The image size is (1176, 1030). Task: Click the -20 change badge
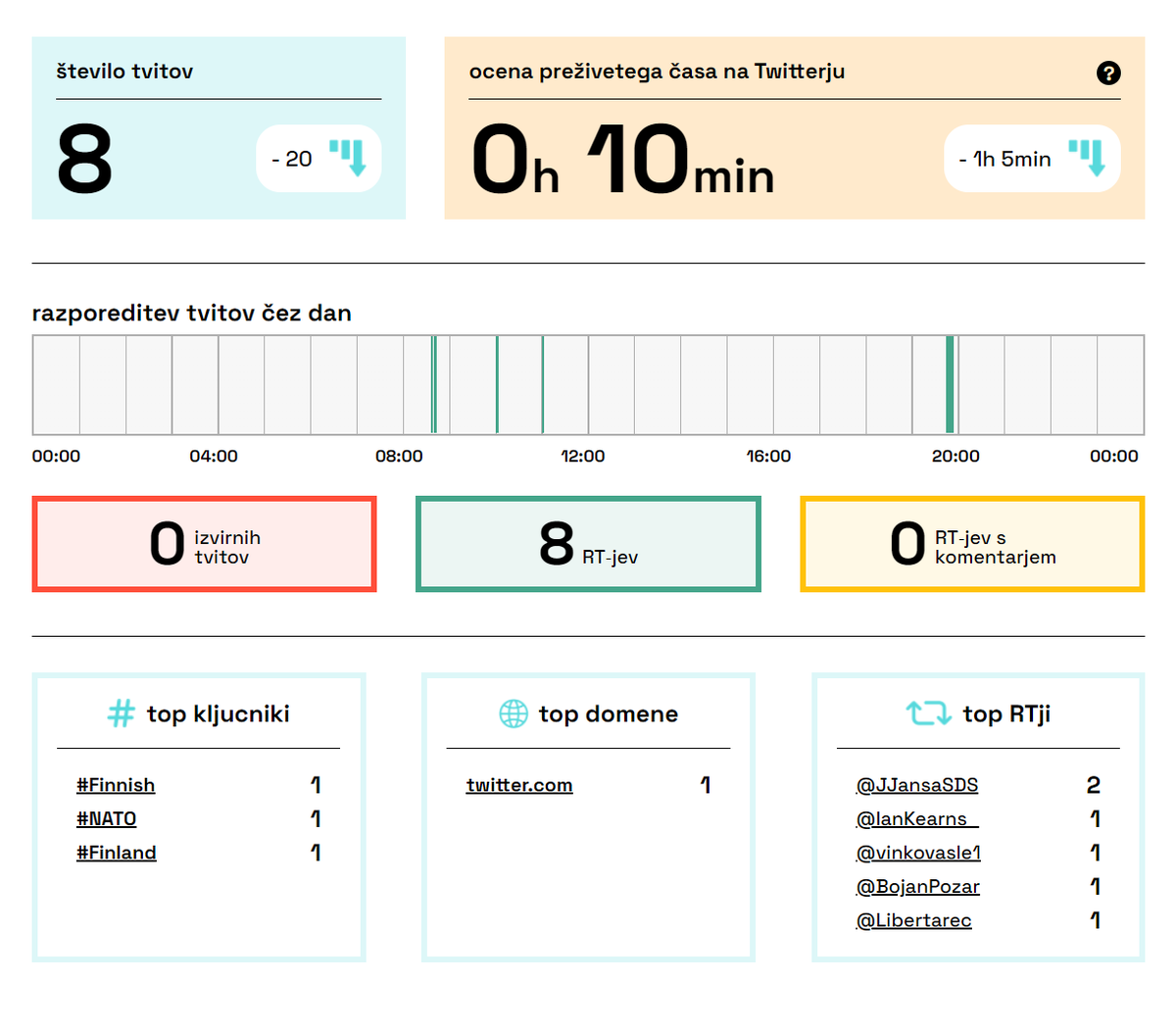(318, 158)
